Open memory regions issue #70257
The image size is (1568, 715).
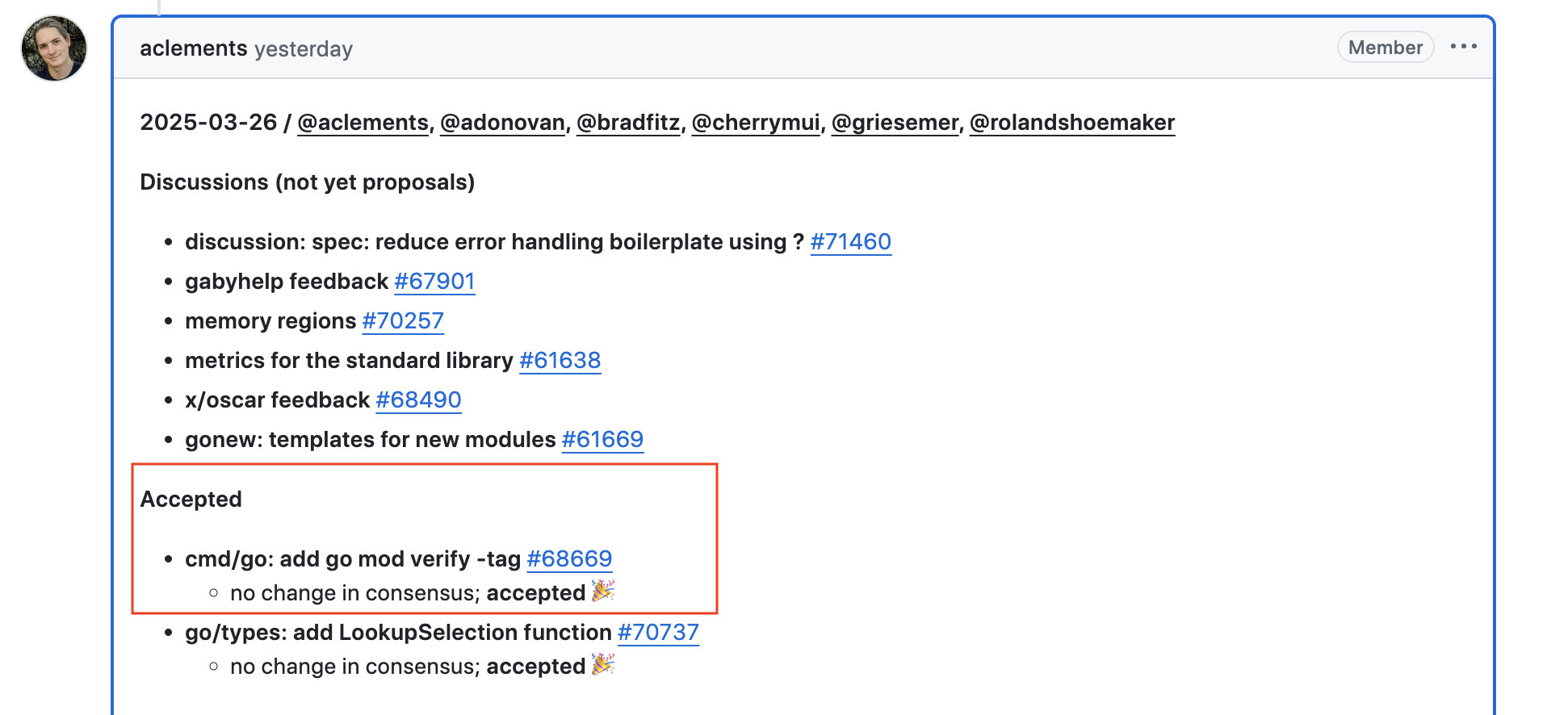(x=403, y=321)
